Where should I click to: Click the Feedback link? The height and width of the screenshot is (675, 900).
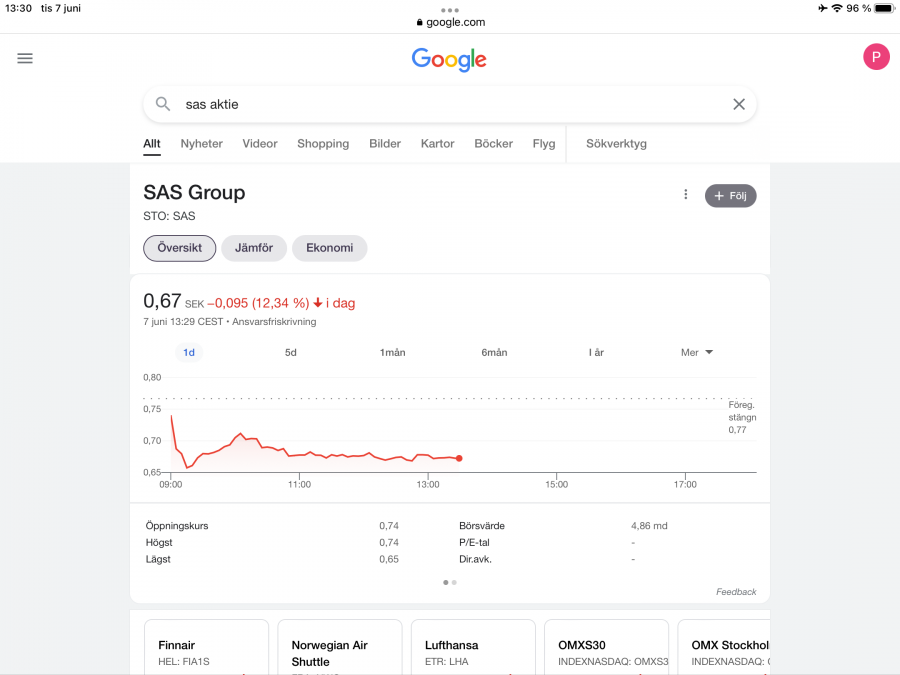pos(736,592)
